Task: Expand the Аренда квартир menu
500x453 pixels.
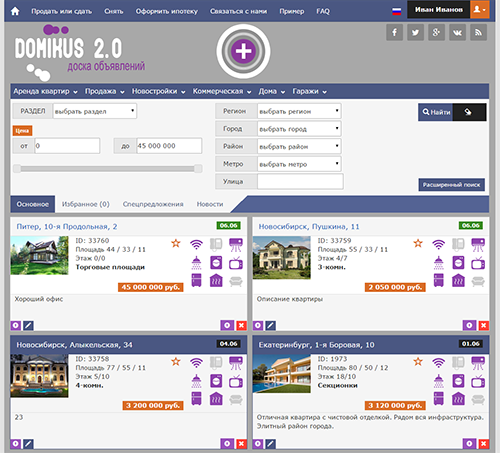Action: (x=45, y=91)
